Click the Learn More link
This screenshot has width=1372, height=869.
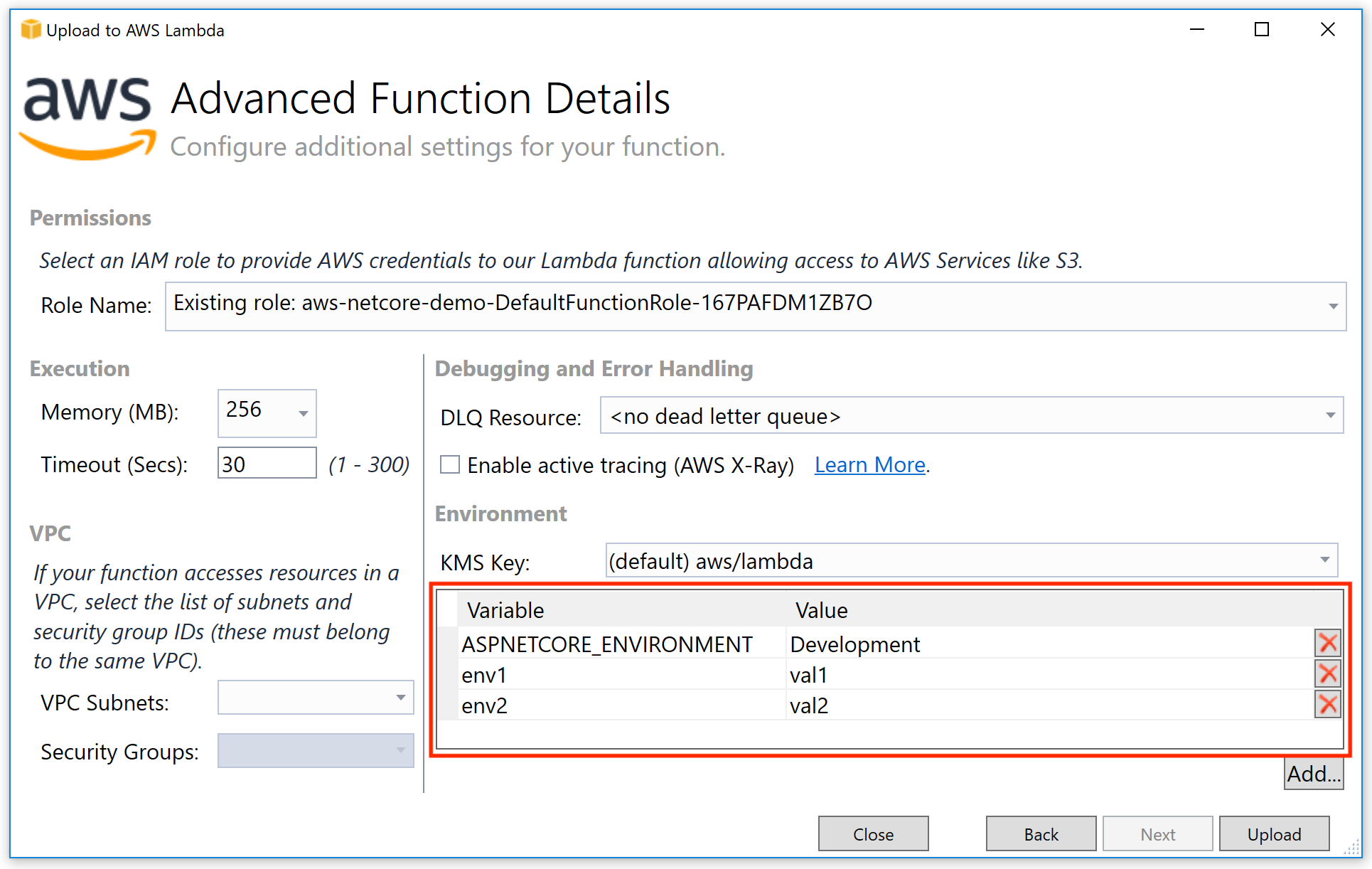coord(869,465)
